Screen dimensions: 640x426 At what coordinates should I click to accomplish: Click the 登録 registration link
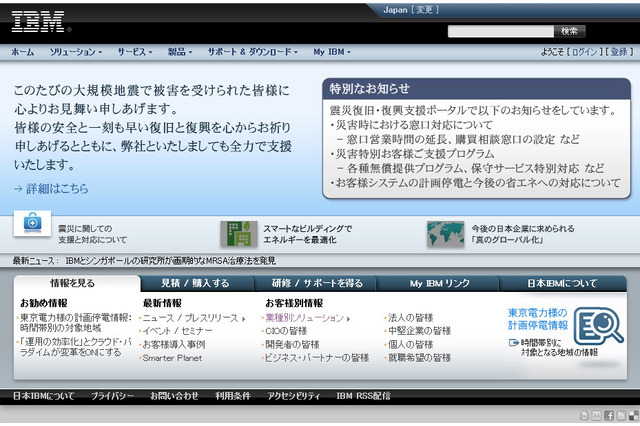[x=619, y=52]
